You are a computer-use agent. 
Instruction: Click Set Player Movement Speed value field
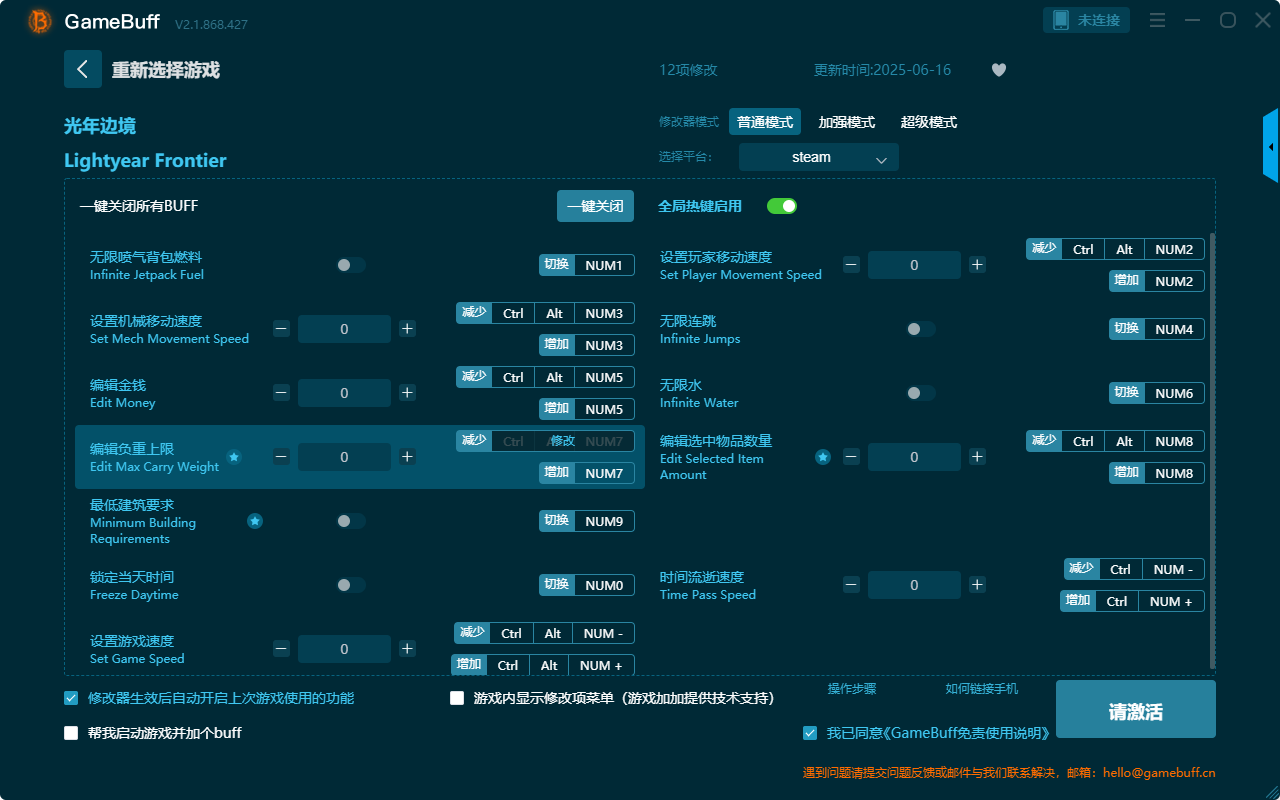click(x=914, y=265)
